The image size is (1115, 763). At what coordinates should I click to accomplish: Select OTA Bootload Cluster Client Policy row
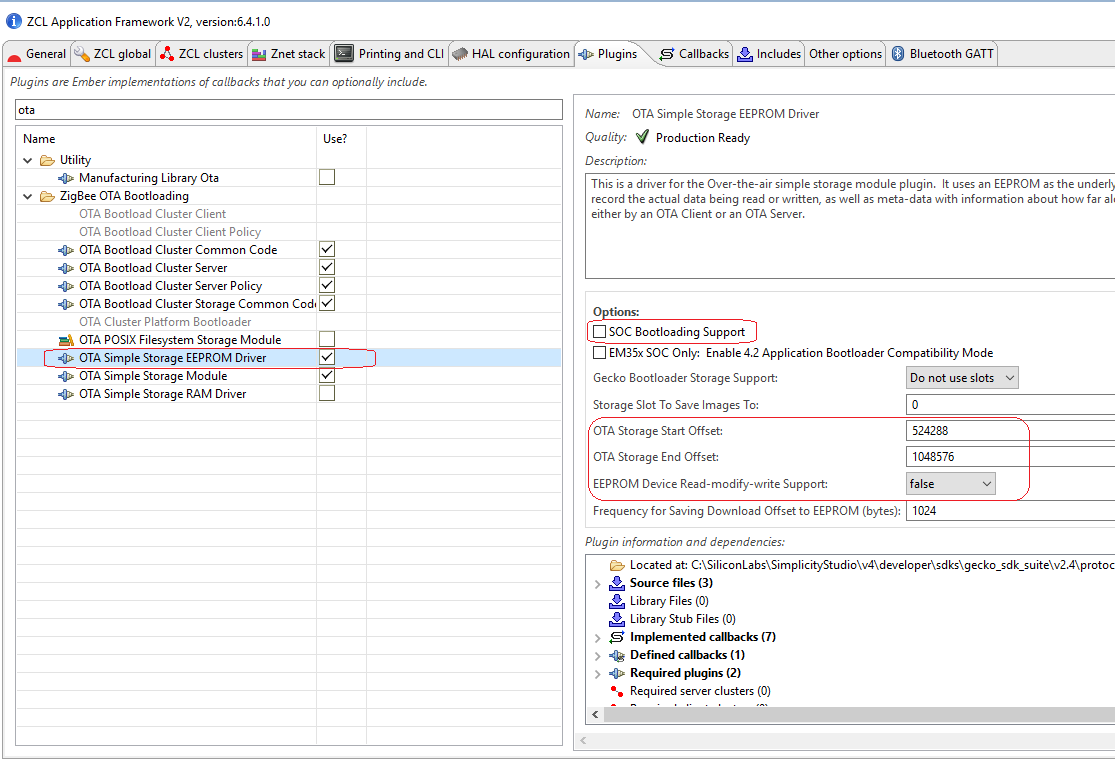click(289, 232)
